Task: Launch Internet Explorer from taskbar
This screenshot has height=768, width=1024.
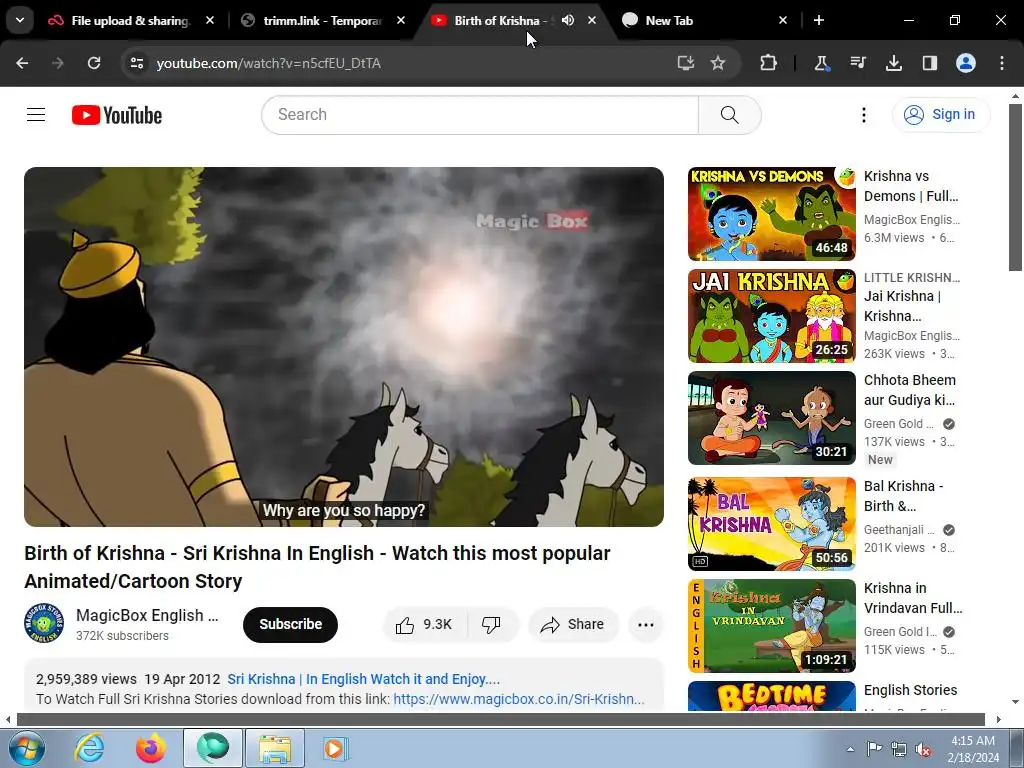Action: pyautogui.click(x=89, y=748)
